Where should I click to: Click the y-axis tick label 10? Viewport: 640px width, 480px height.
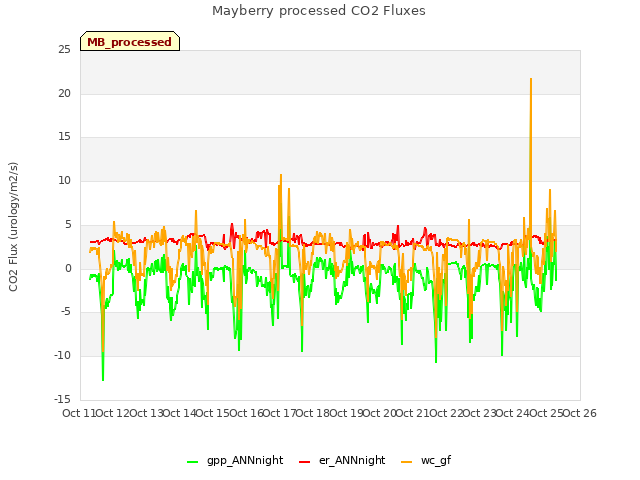(x=64, y=180)
